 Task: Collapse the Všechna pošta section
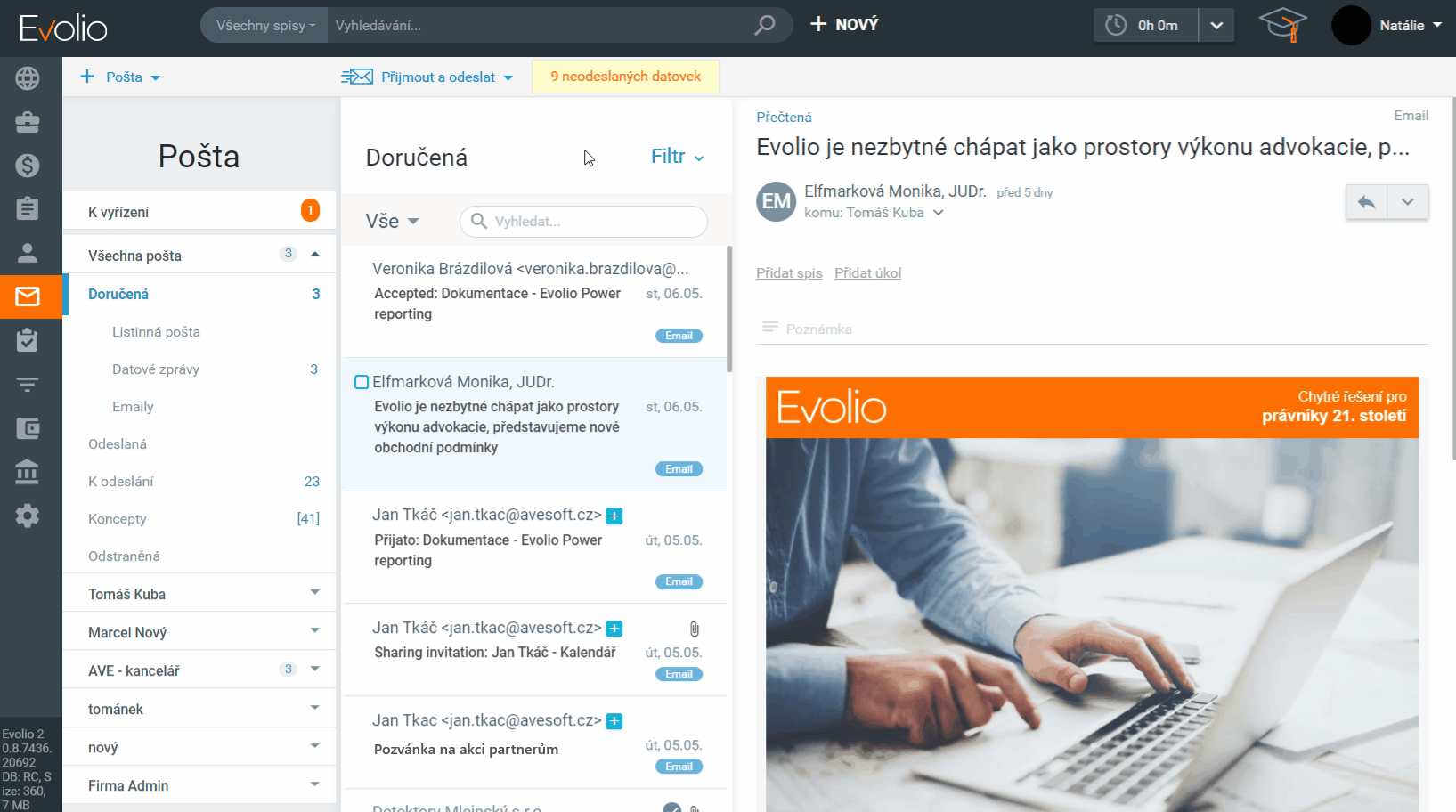click(x=314, y=255)
